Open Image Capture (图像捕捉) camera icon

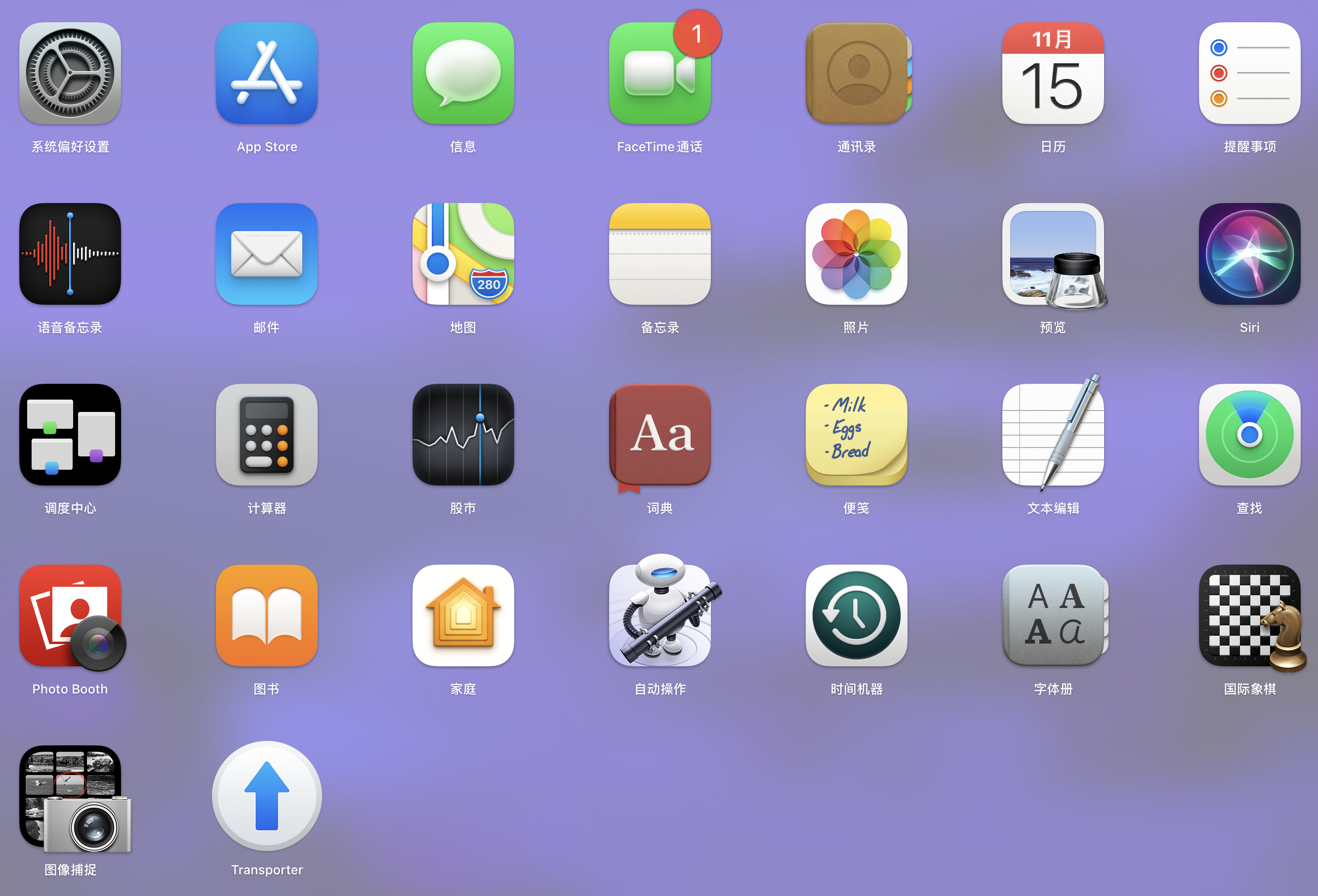[75, 799]
